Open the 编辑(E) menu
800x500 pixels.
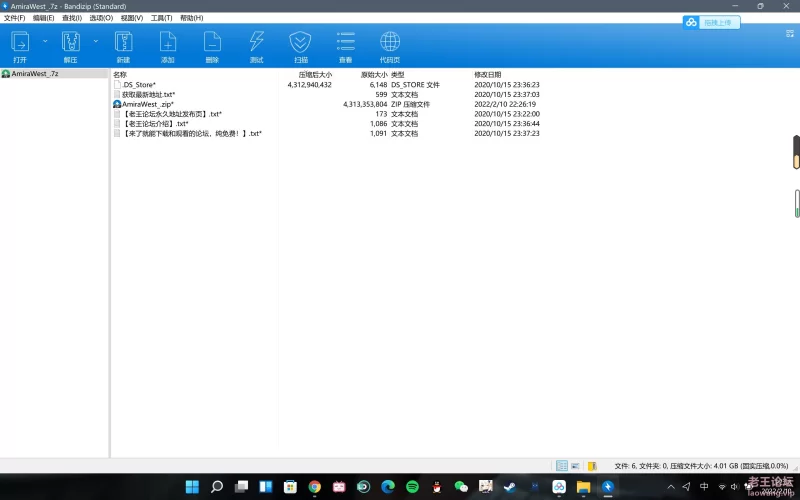(43, 18)
